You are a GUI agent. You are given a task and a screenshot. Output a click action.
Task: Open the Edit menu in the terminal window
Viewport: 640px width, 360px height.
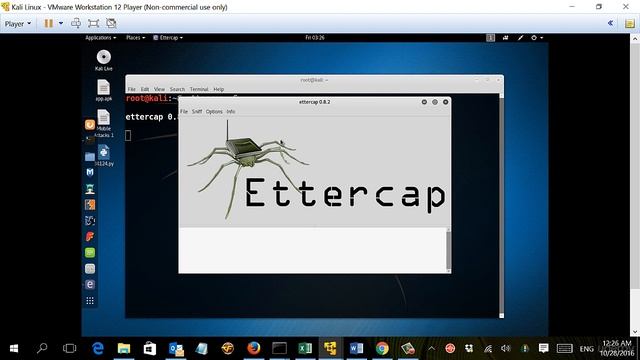click(x=145, y=89)
